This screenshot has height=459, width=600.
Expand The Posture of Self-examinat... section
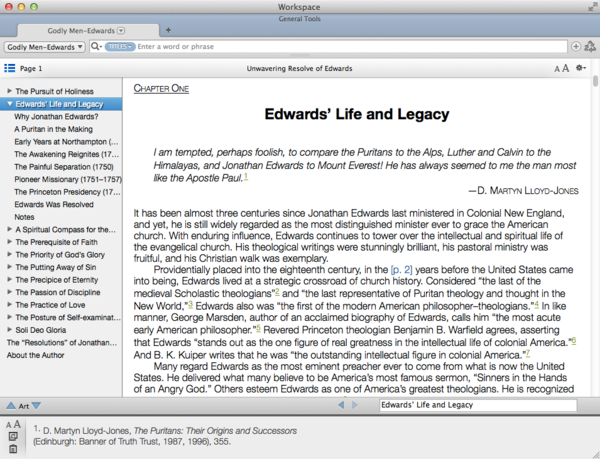click(x=10, y=317)
